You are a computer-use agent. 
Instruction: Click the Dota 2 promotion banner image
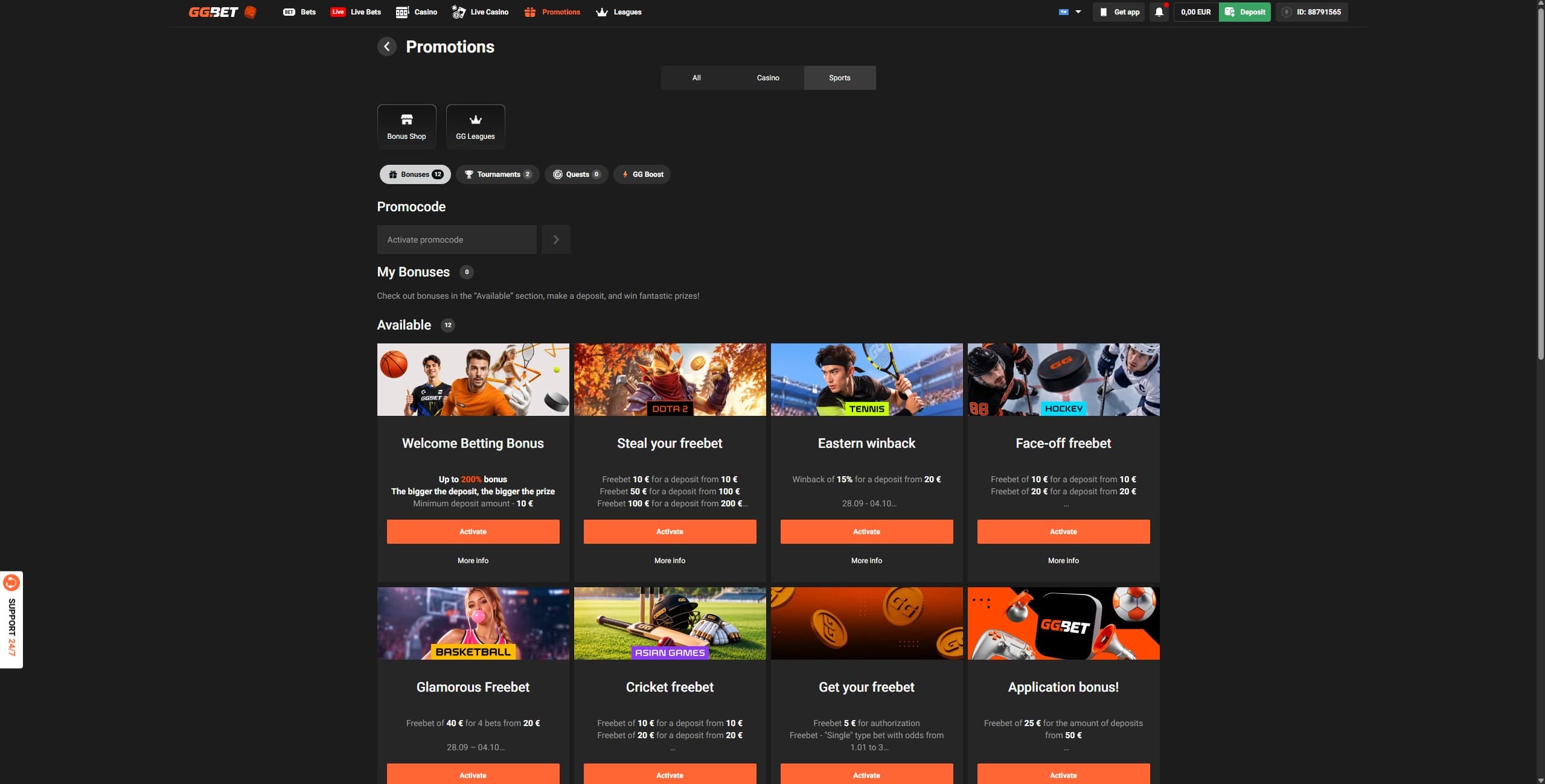click(670, 380)
